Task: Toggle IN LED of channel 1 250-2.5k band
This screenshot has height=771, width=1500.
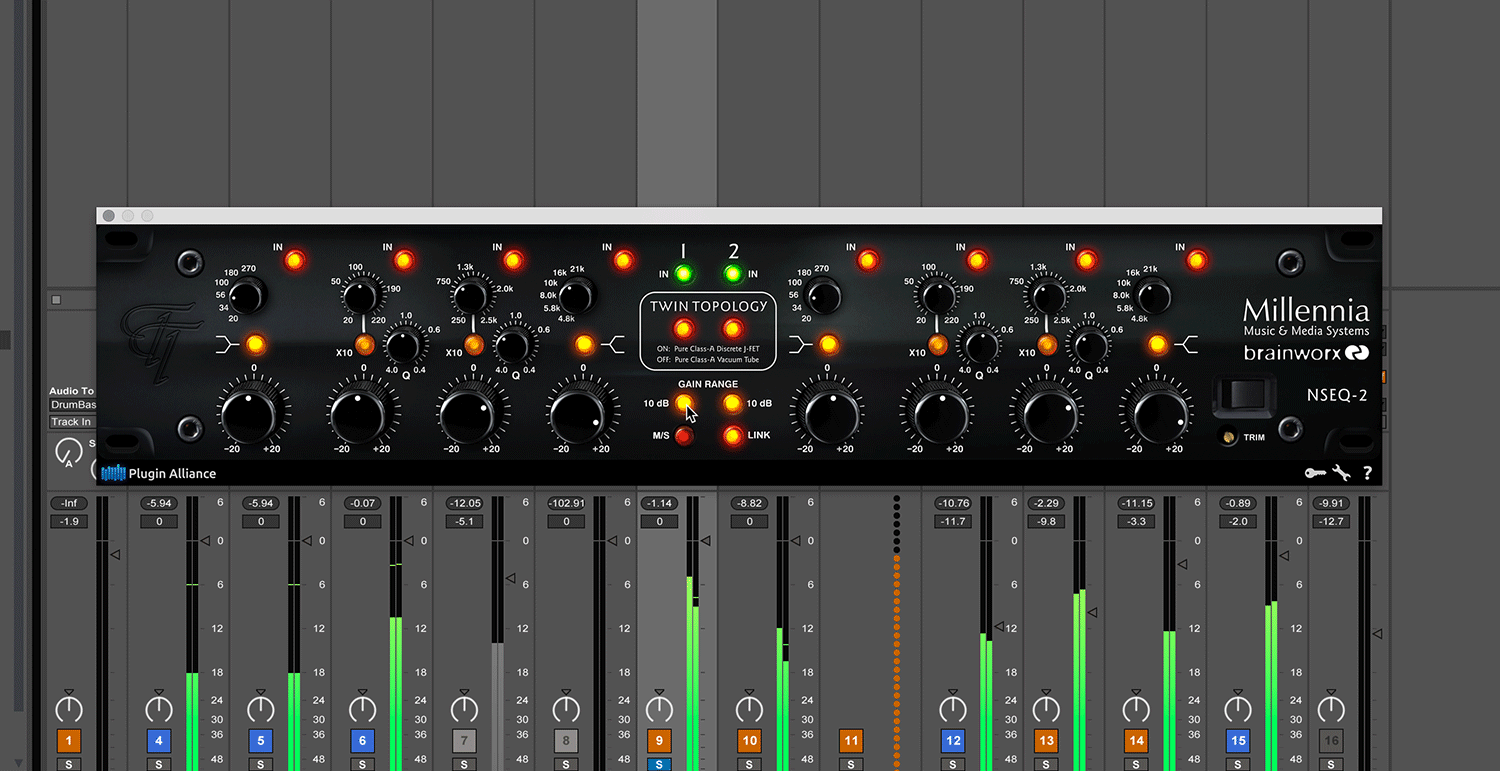Action: point(514,261)
